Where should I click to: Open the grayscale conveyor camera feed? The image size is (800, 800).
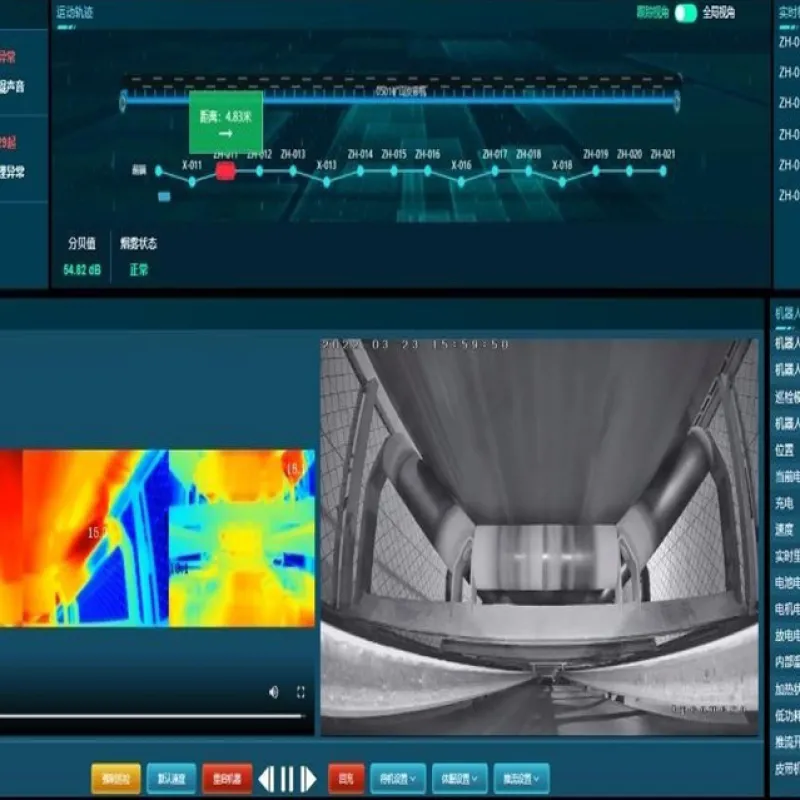click(x=539, y=537)
